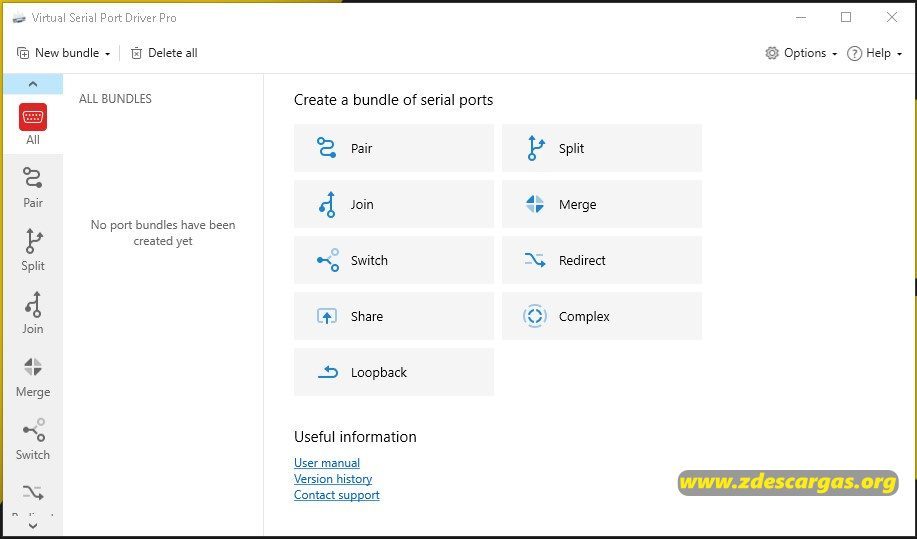The width and height of the screenshot is (917, 539).
Task: Select the All bundles sidebar icon
Action: tap(33, 124)
